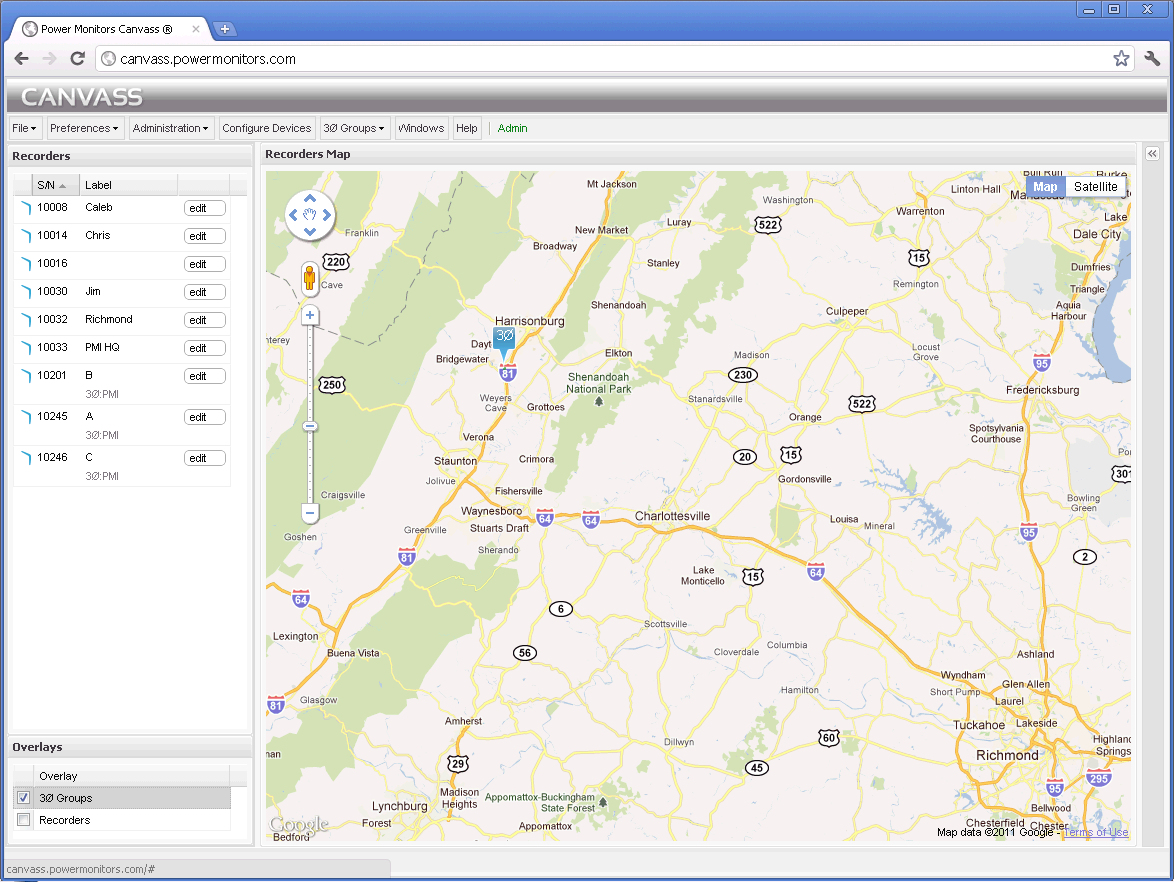Click the edit button for the Richmond recorder

[x=204, y=319]
